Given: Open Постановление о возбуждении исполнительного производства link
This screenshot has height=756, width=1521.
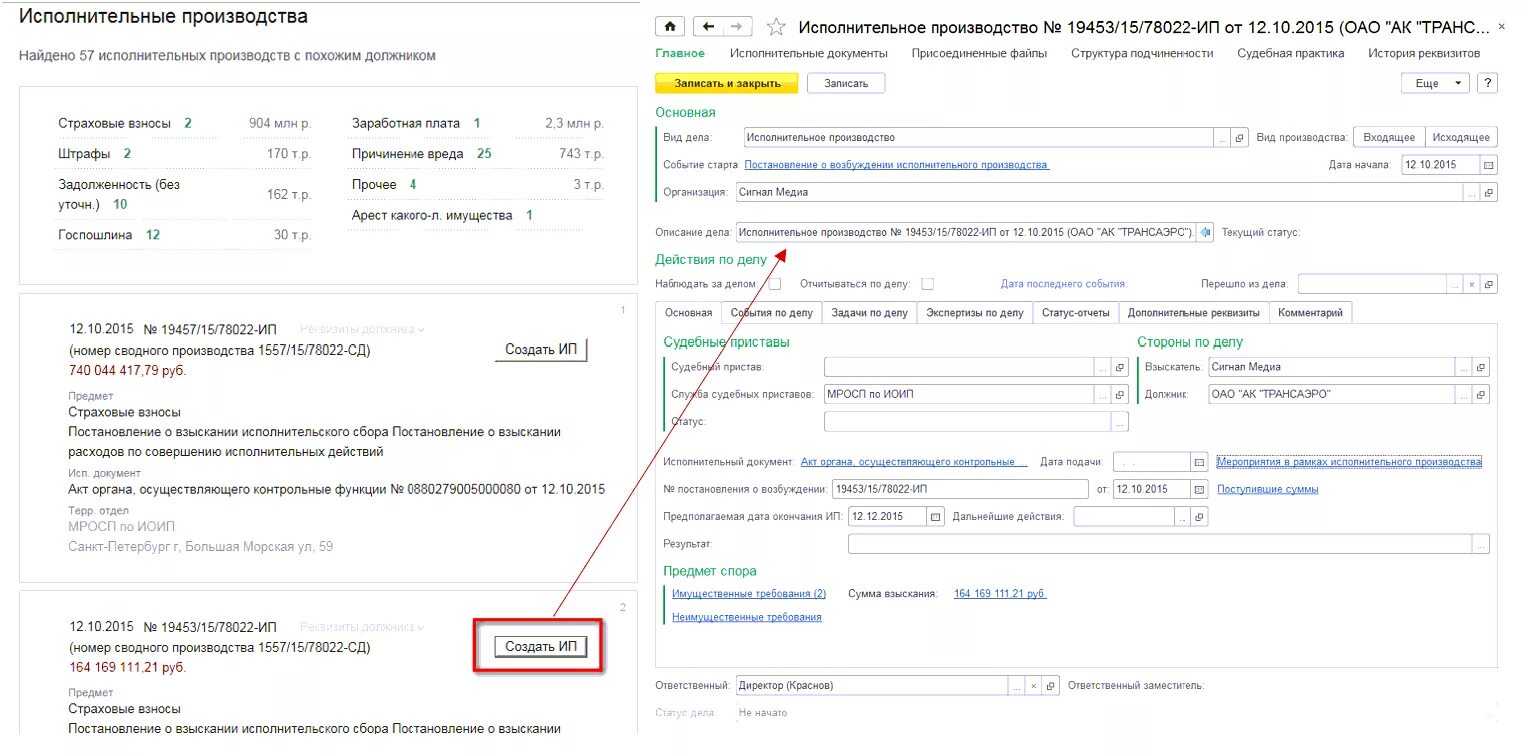Looking at the screenshot, I should click(897, 165).
